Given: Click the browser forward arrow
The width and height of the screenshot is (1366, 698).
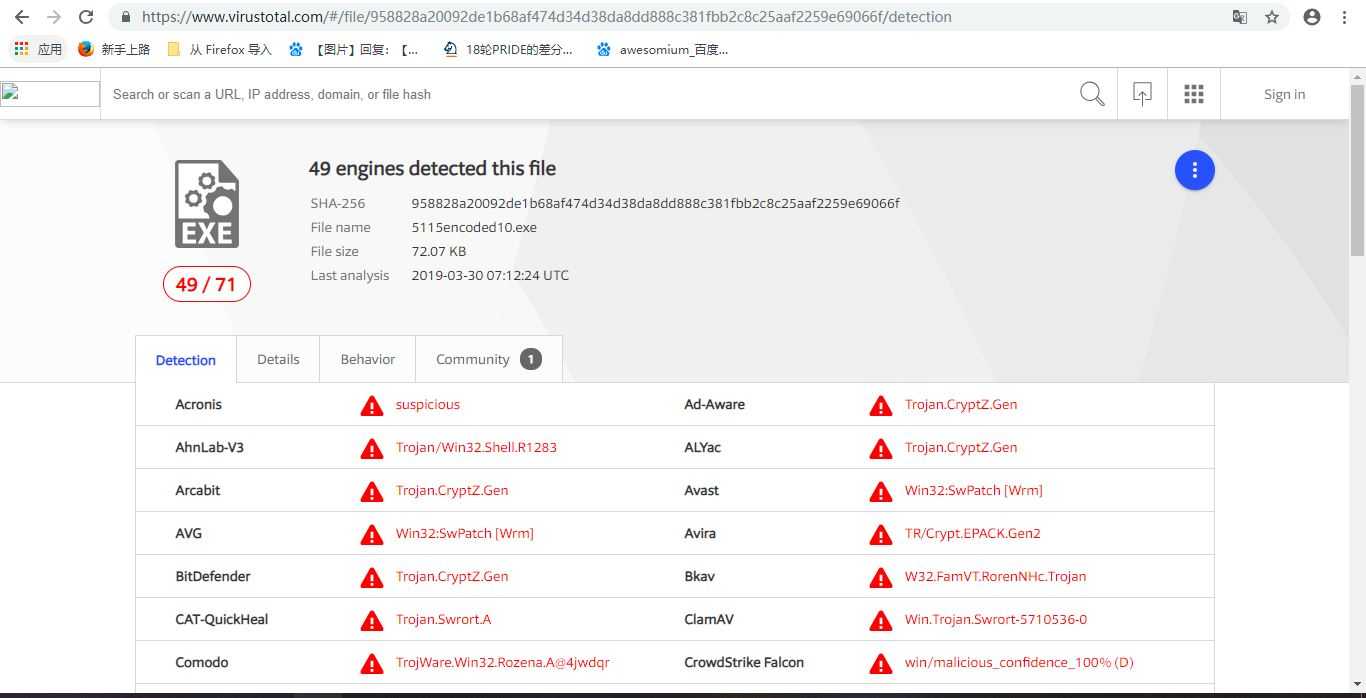Looking at the screenshot, I should click(54, 17).
